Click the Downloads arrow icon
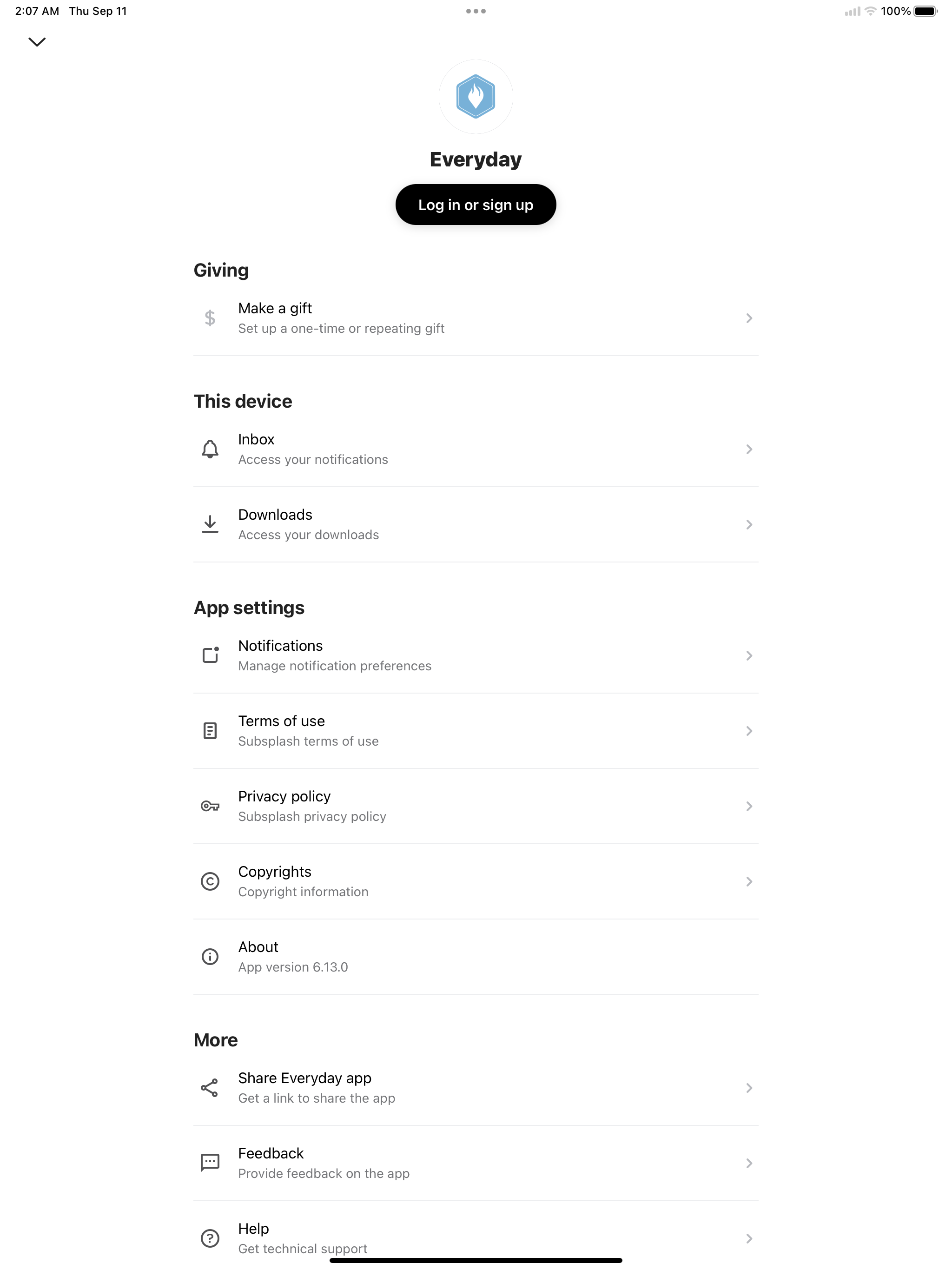Image resolution: width=952 pixels, height=1270 pixels. [x=210, y=524]
